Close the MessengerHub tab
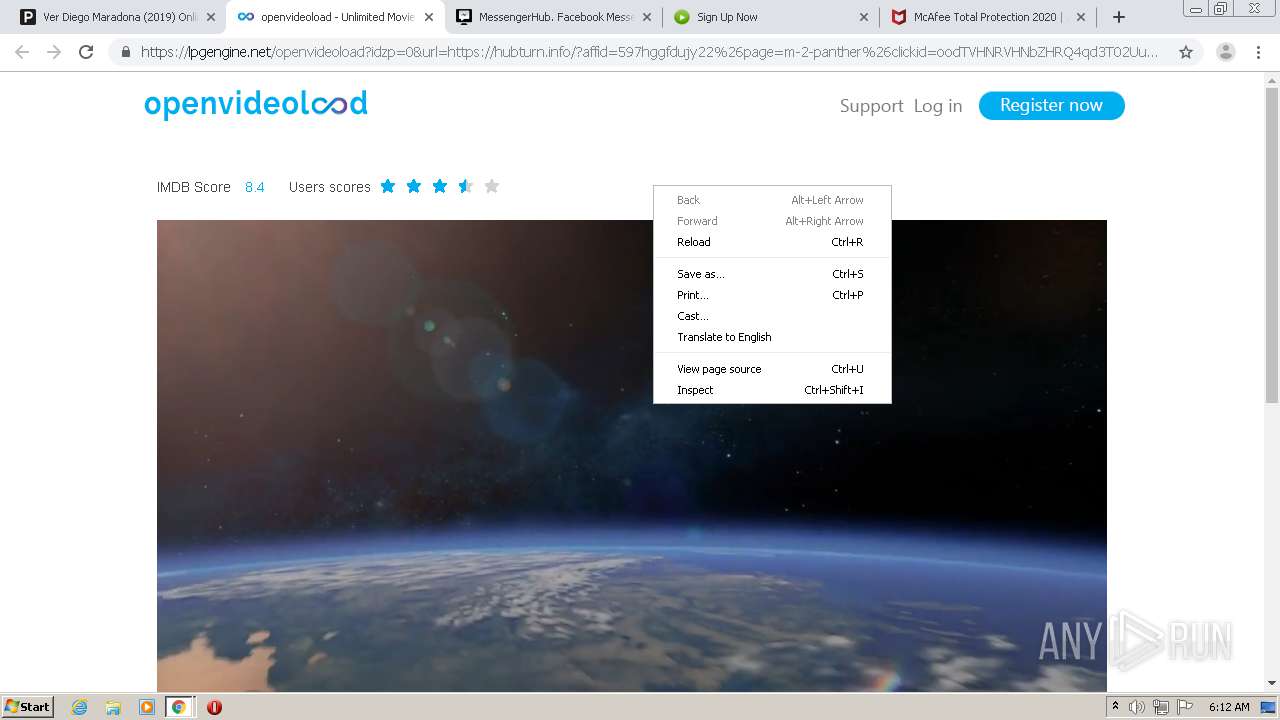This screenshot has height=720, width=1280. [x=646, y=17]
